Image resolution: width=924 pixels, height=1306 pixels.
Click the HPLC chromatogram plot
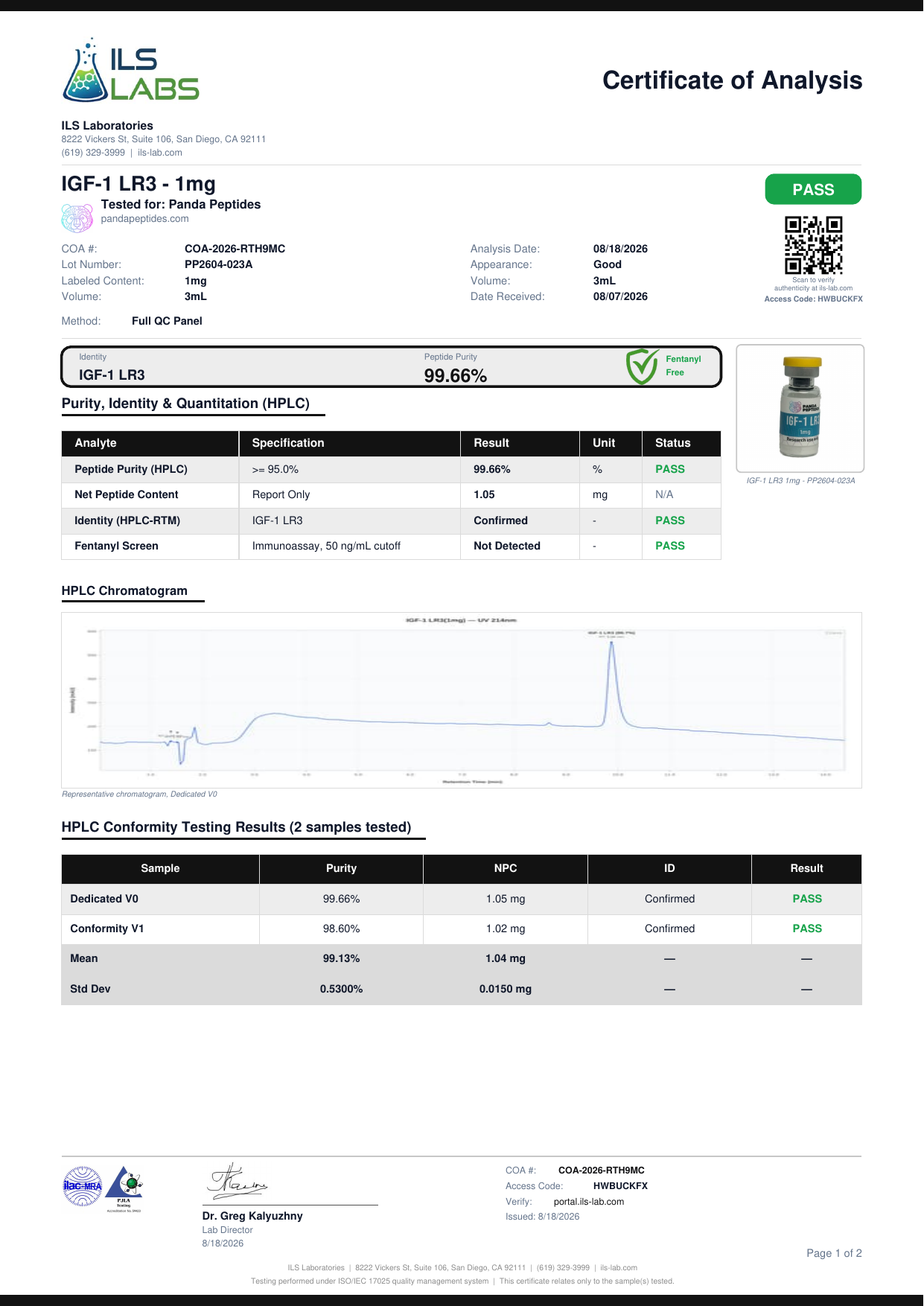click(462, 700)
